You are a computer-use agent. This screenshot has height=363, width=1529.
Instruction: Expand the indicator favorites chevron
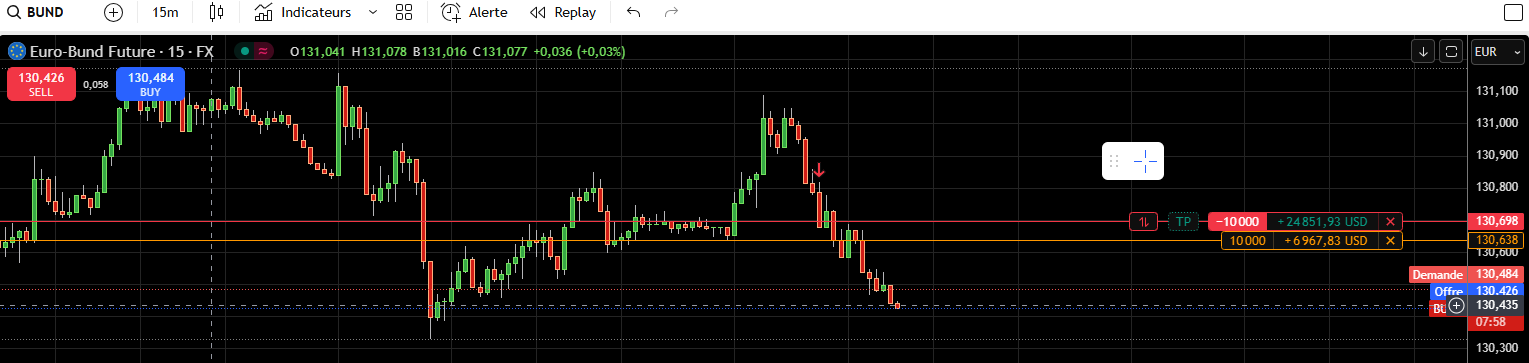pyautogui.click(x=373, y=13)
